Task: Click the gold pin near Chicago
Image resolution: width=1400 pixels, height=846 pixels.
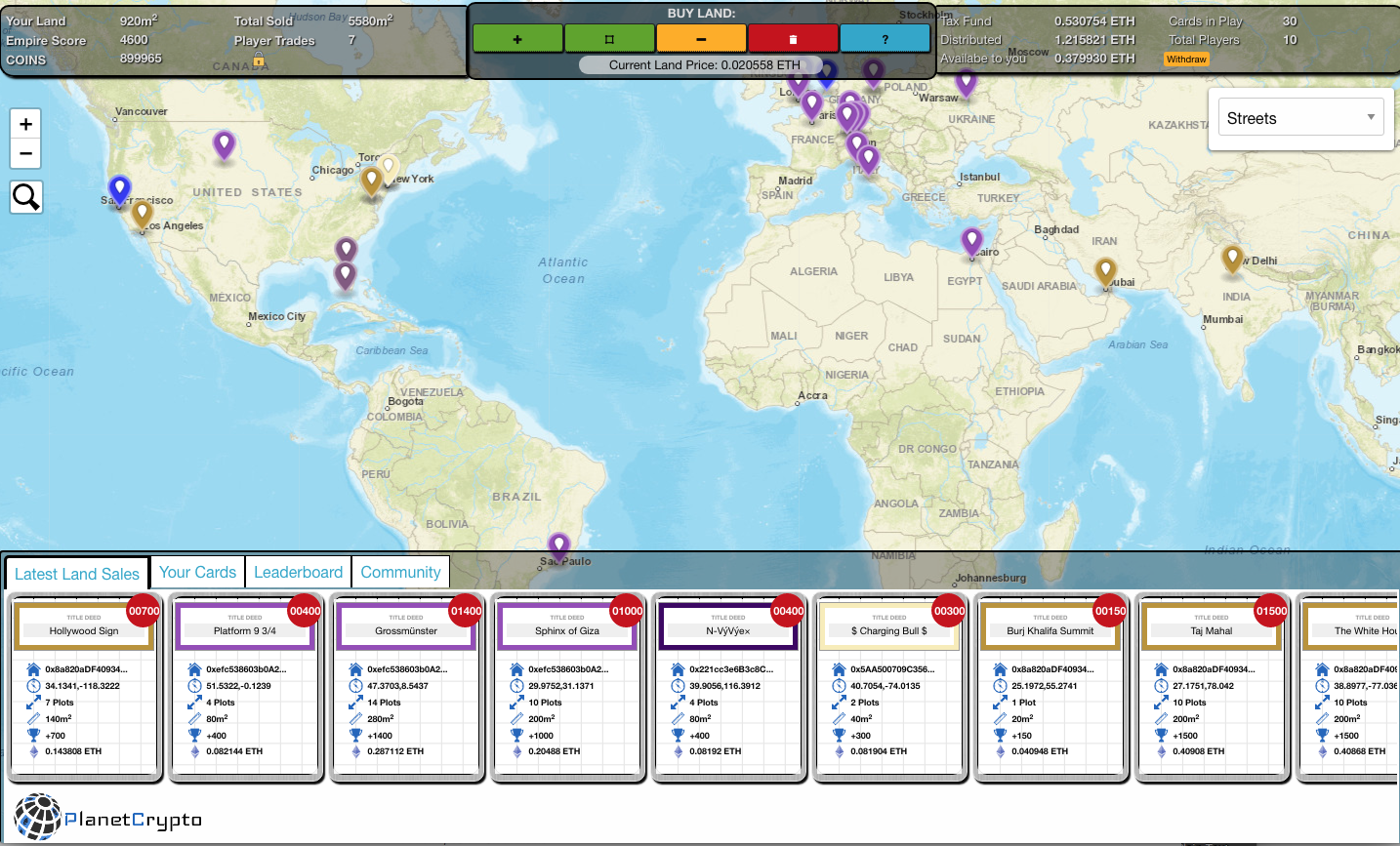Action: 371,181
